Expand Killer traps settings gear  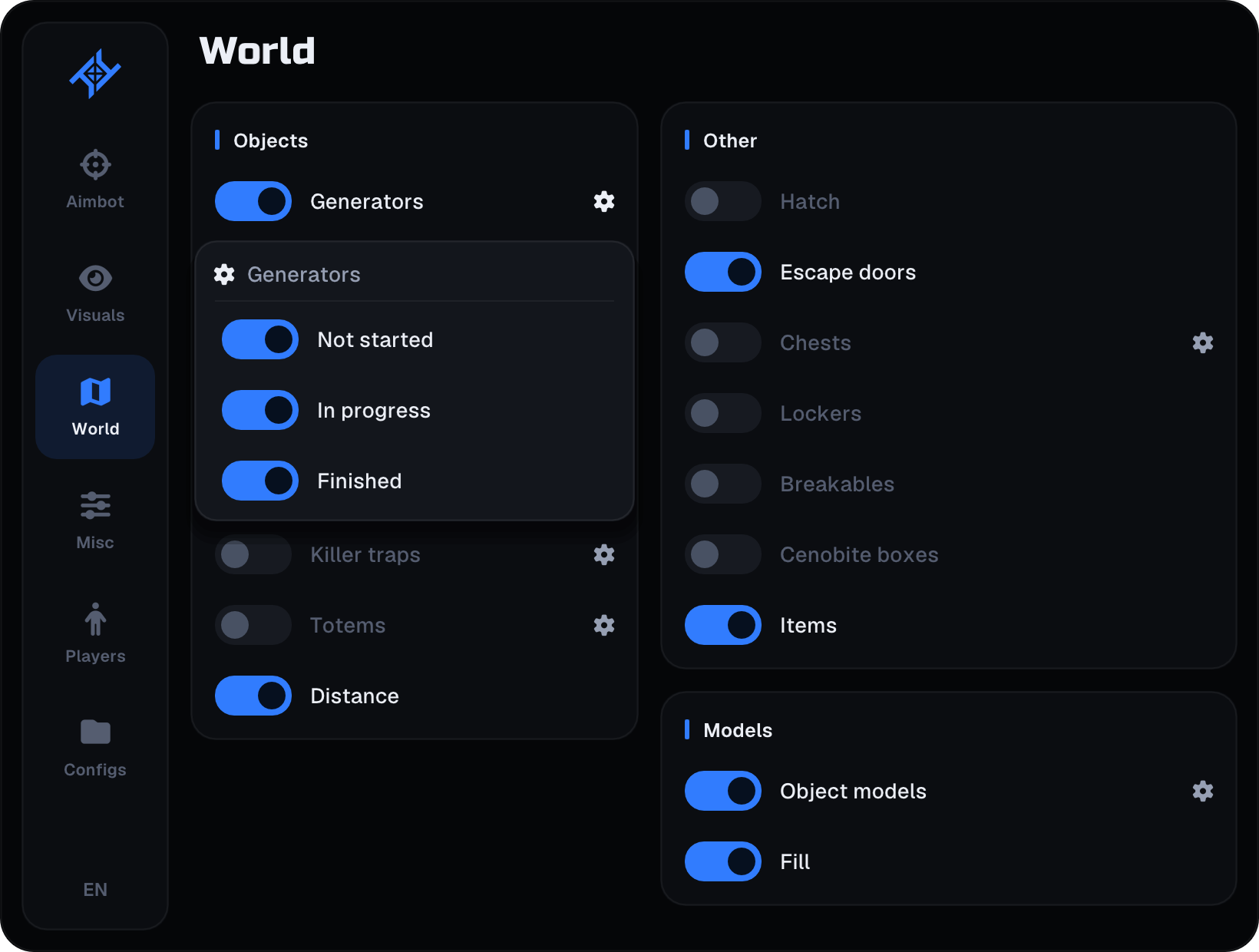(604, 554)
